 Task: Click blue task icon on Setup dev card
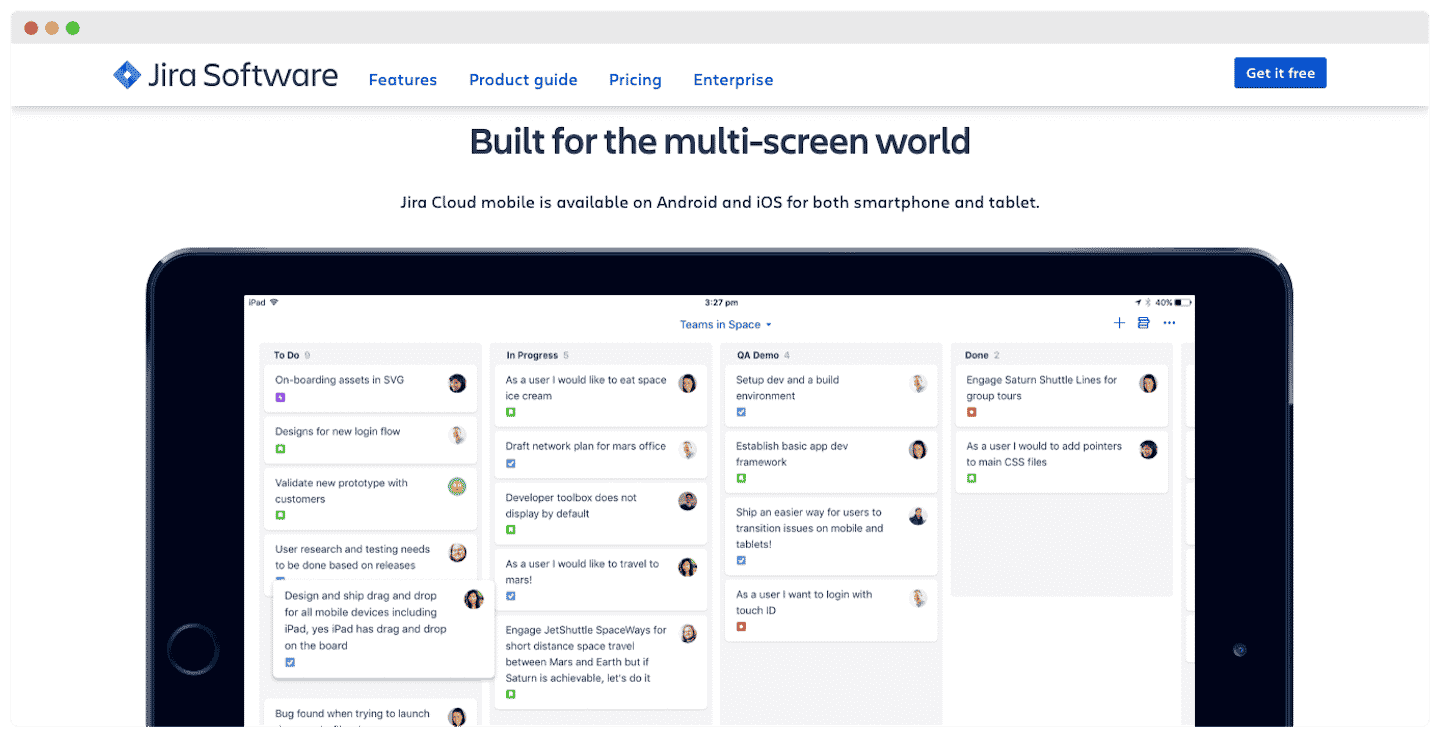(741, 412)
